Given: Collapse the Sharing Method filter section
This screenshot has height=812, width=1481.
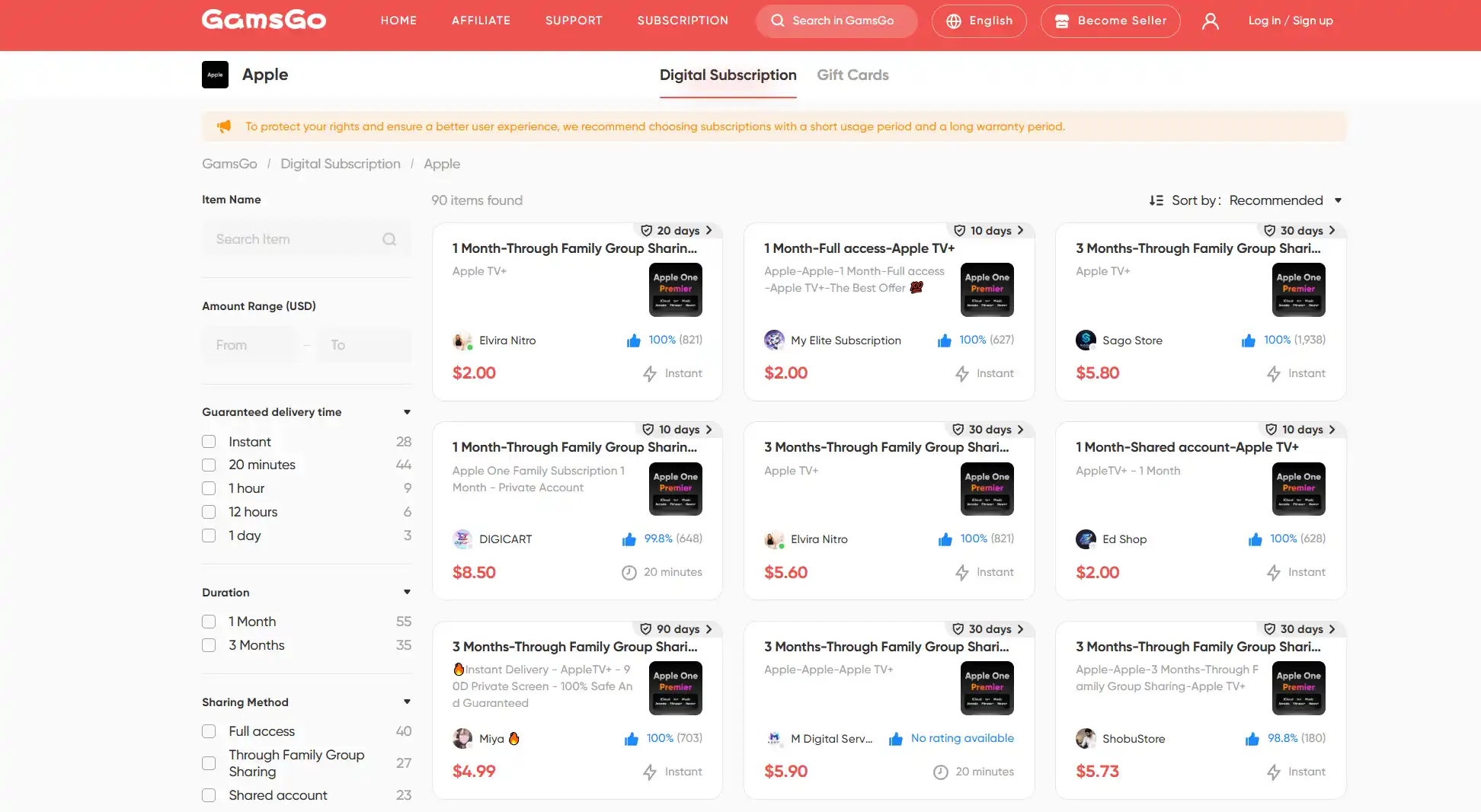Looking at the screenshot, I should coord(407,702).
